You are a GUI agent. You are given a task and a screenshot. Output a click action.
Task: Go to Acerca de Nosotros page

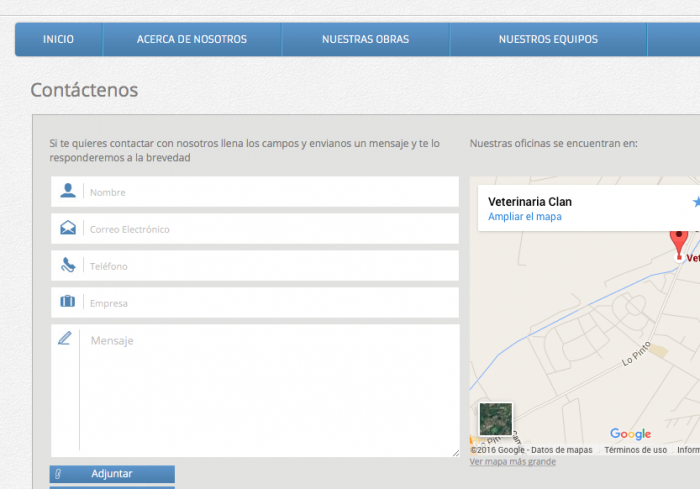click(191, 40)
